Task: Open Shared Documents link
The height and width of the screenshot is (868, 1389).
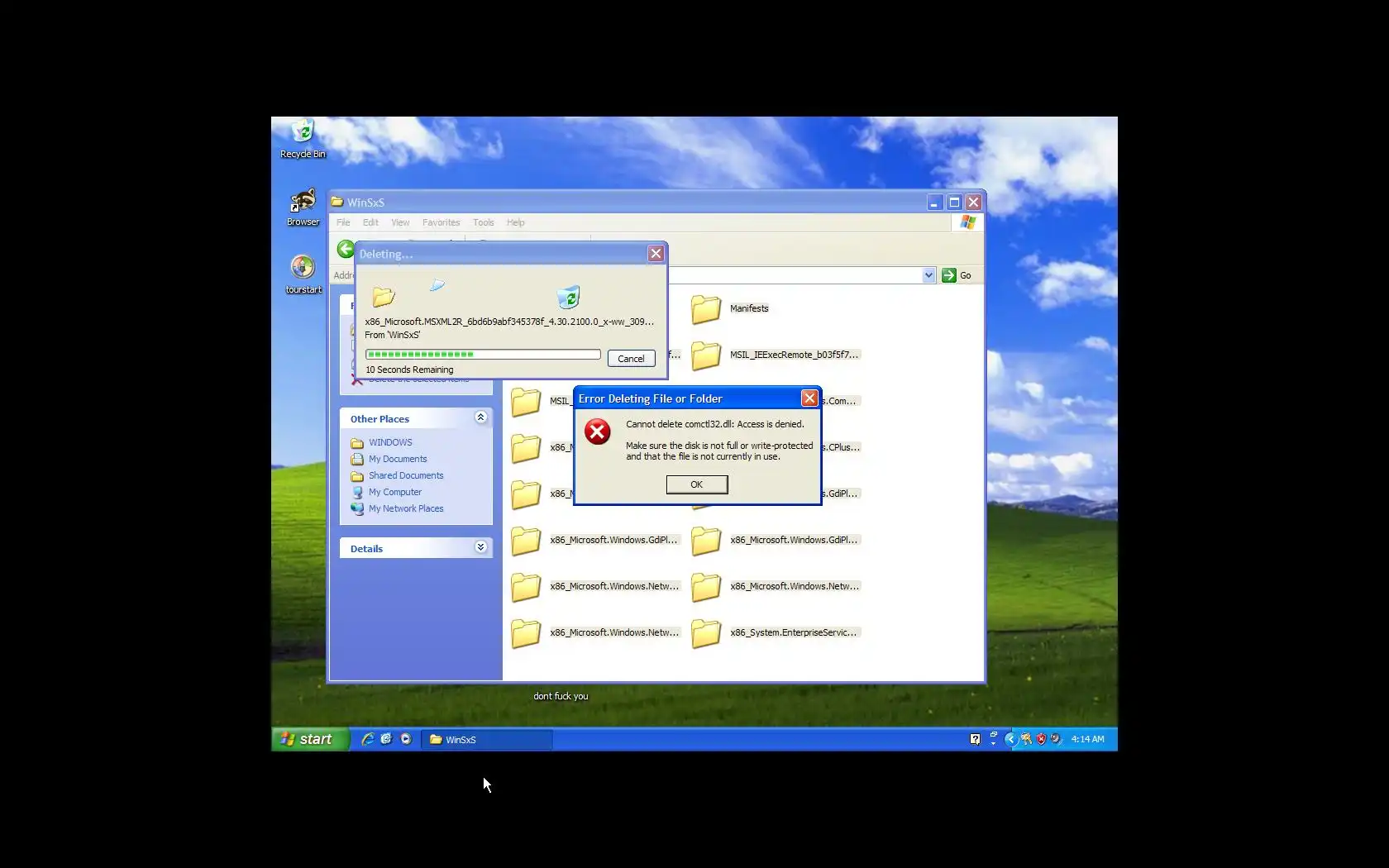Action: (406, 476)
